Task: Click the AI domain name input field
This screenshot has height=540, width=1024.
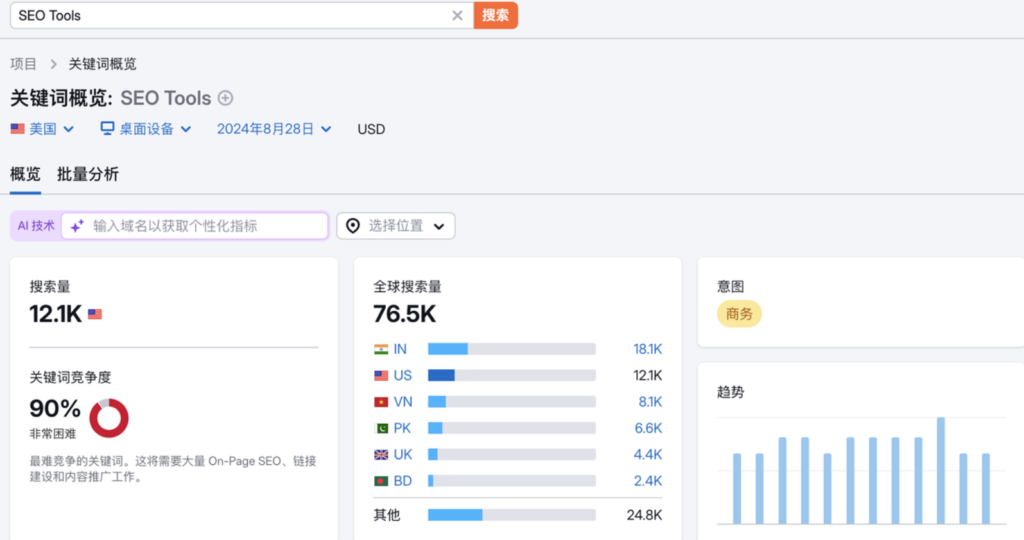Action: click(205, 226)
